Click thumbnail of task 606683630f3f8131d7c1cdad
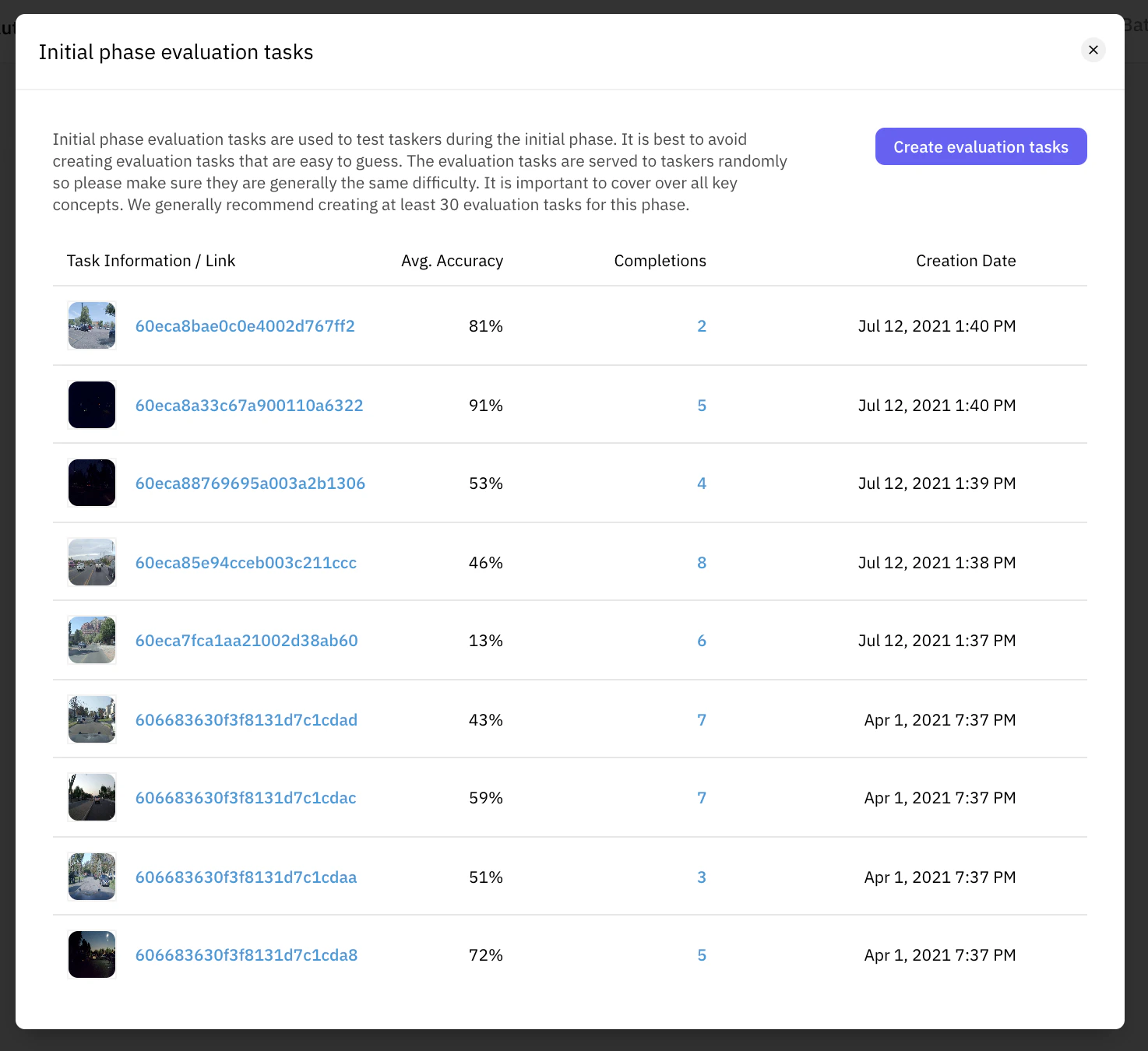The height and width of the screenshot is (1051, 1148). tap(92, 719)
